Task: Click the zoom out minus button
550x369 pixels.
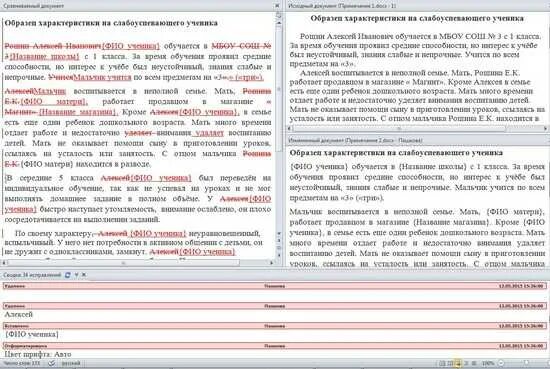Action: 501,363
